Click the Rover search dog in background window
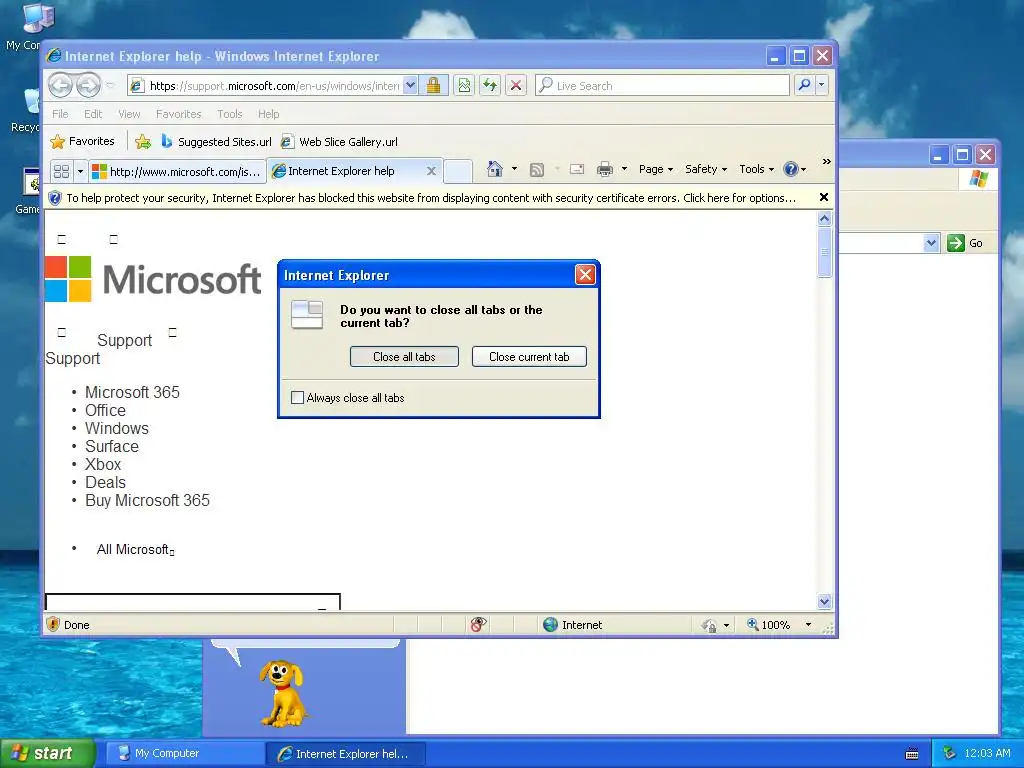 click(282, 693)
